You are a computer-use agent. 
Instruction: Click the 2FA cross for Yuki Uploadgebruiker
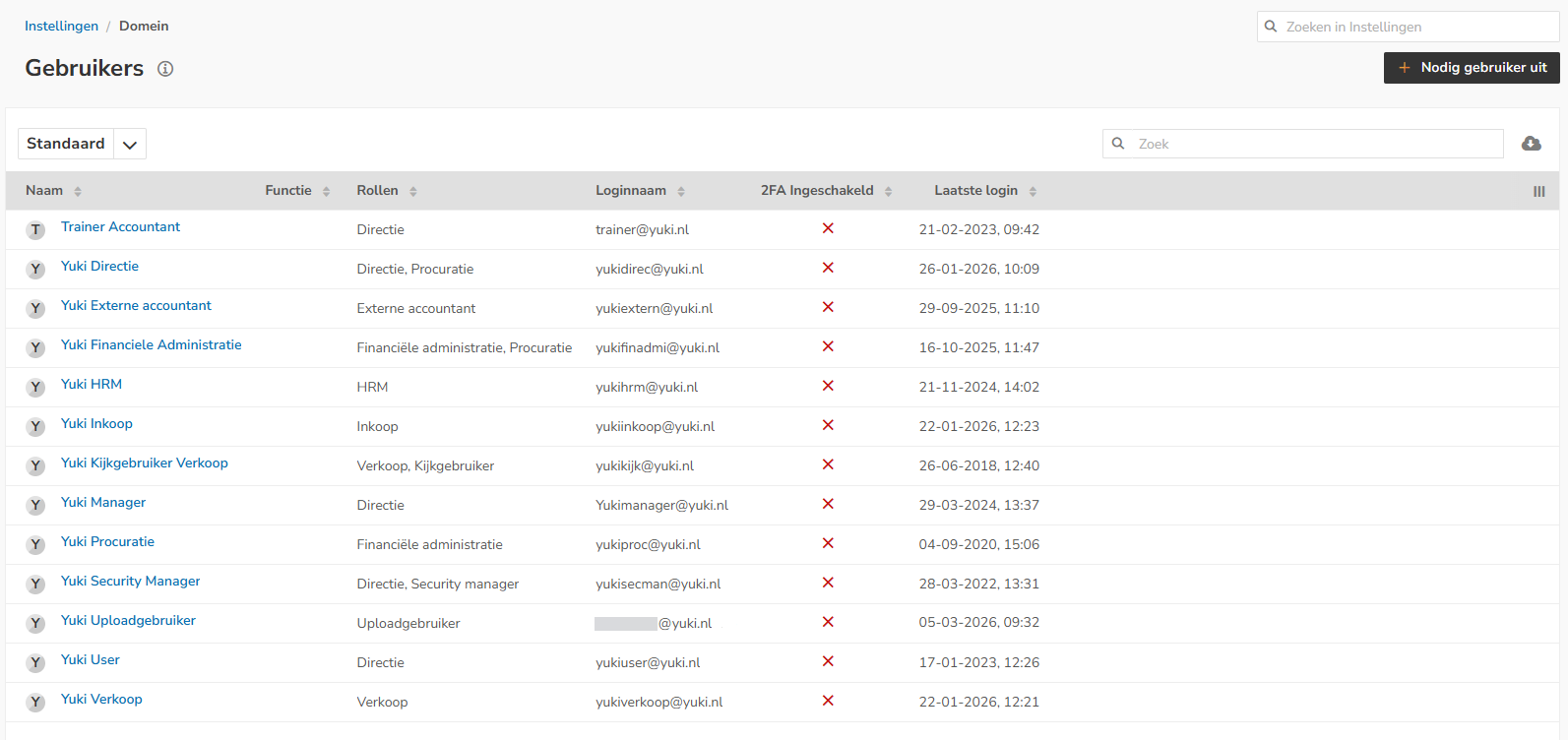pyautogui.click(x=828, y=622)
